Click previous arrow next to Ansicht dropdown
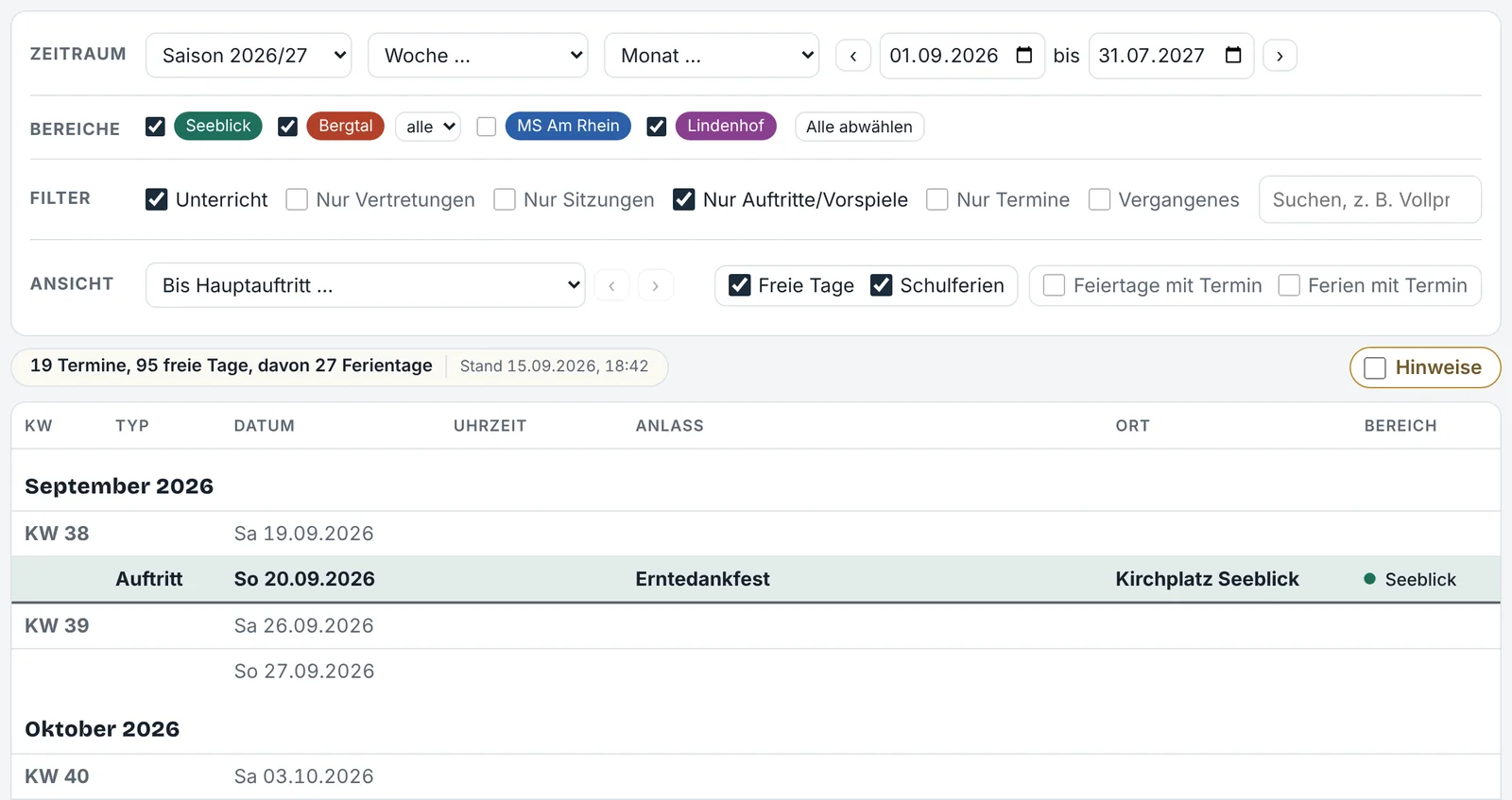The height and width of the screenshot is (800, 1512). tap(611, 285)
